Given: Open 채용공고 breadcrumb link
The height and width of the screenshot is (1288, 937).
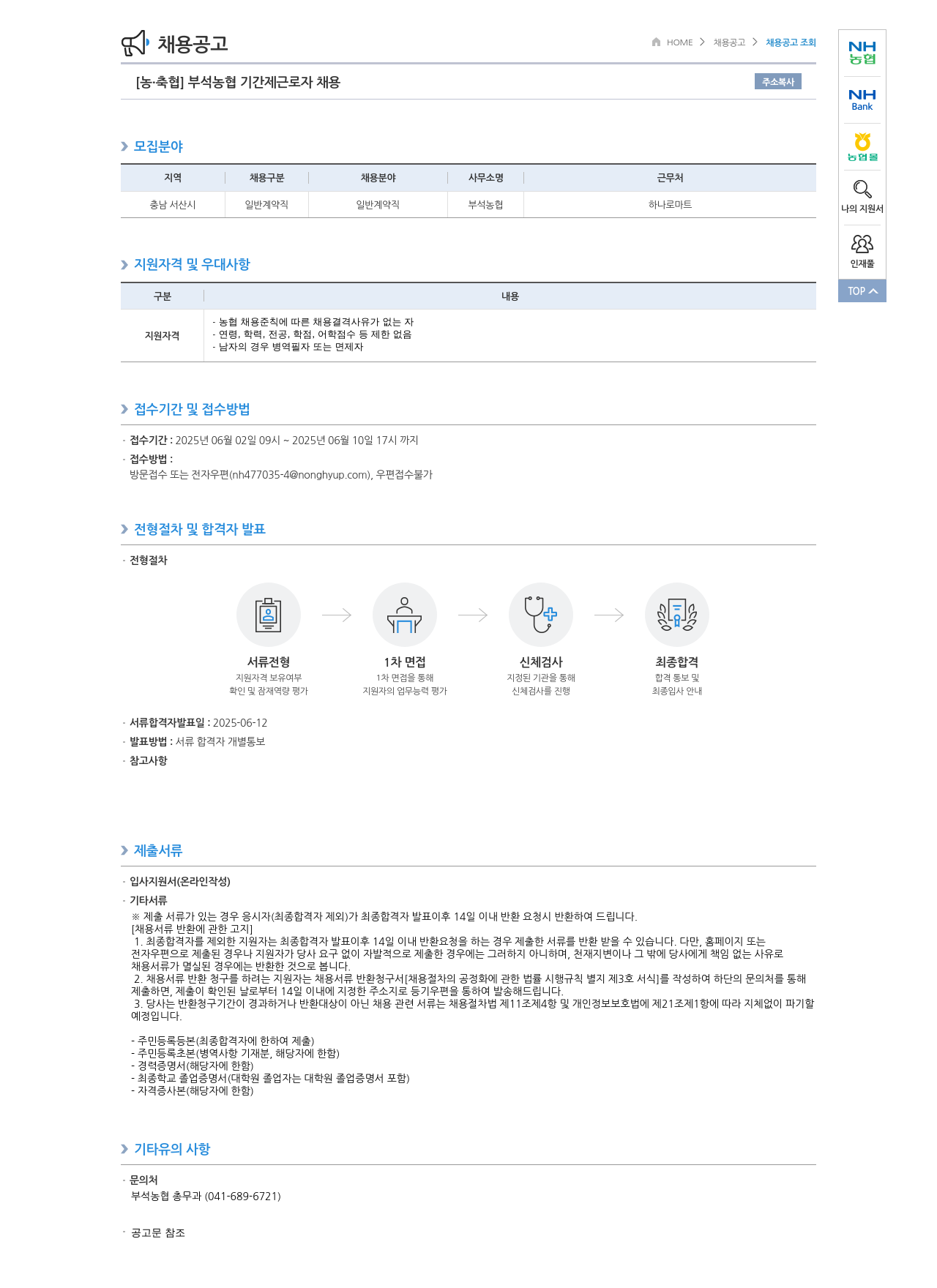Looking at the screenshot, I should pos(729,42).
